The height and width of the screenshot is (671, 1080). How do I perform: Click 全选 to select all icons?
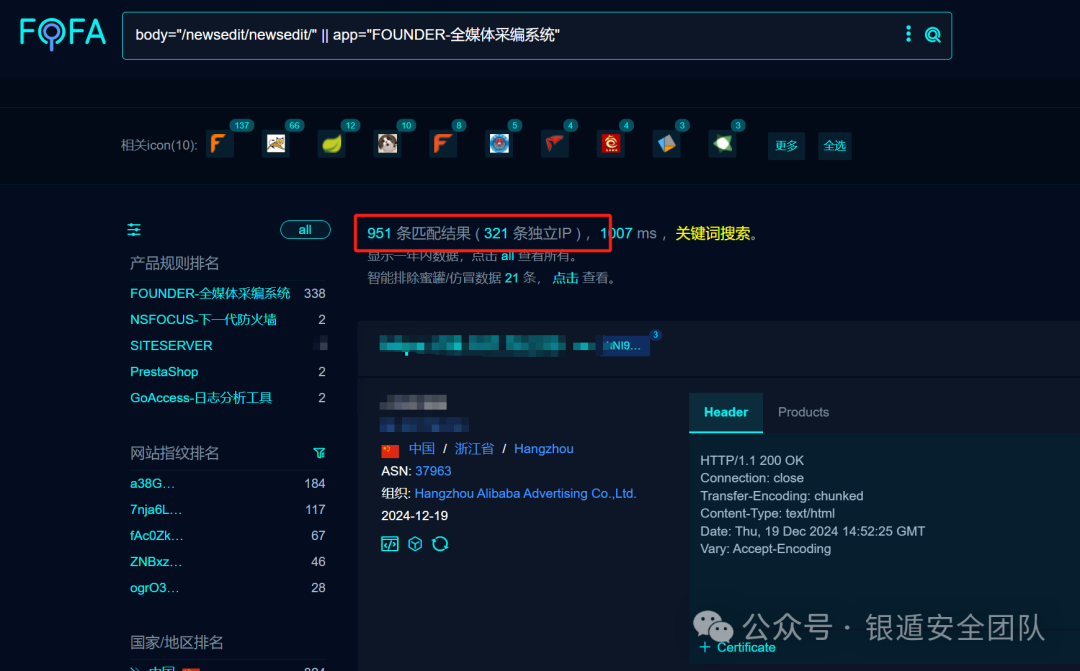pos(835,145)
